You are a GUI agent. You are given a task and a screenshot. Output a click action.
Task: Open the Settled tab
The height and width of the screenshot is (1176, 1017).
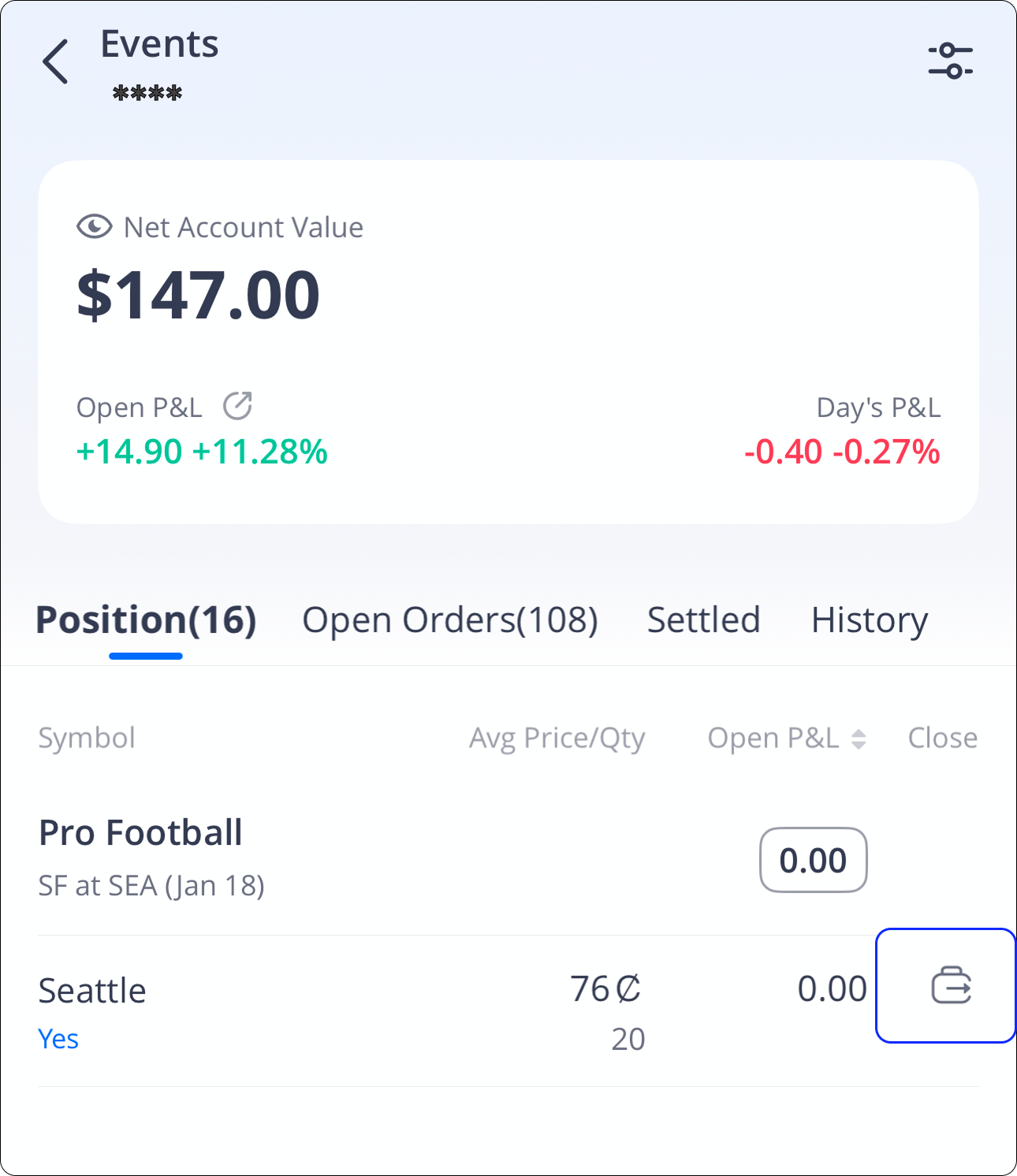(703, 620)
